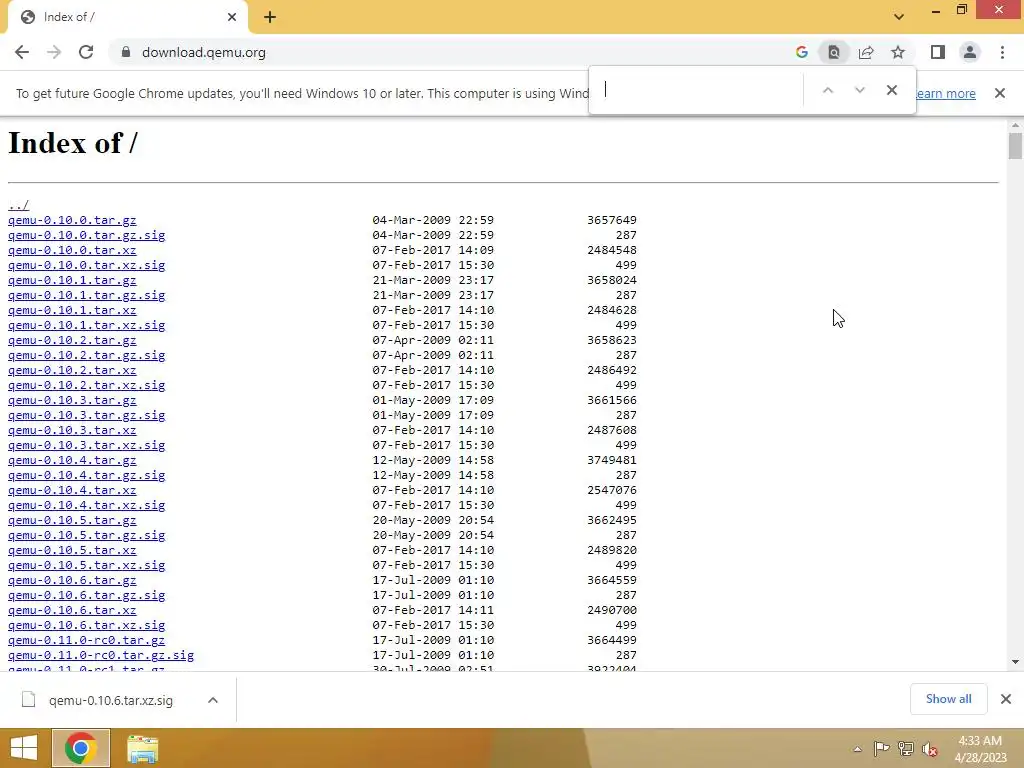Screen dimensions: 1024x768
Task: Click size value 3657649
Action: pyautogui.click(x=611, y=220)
